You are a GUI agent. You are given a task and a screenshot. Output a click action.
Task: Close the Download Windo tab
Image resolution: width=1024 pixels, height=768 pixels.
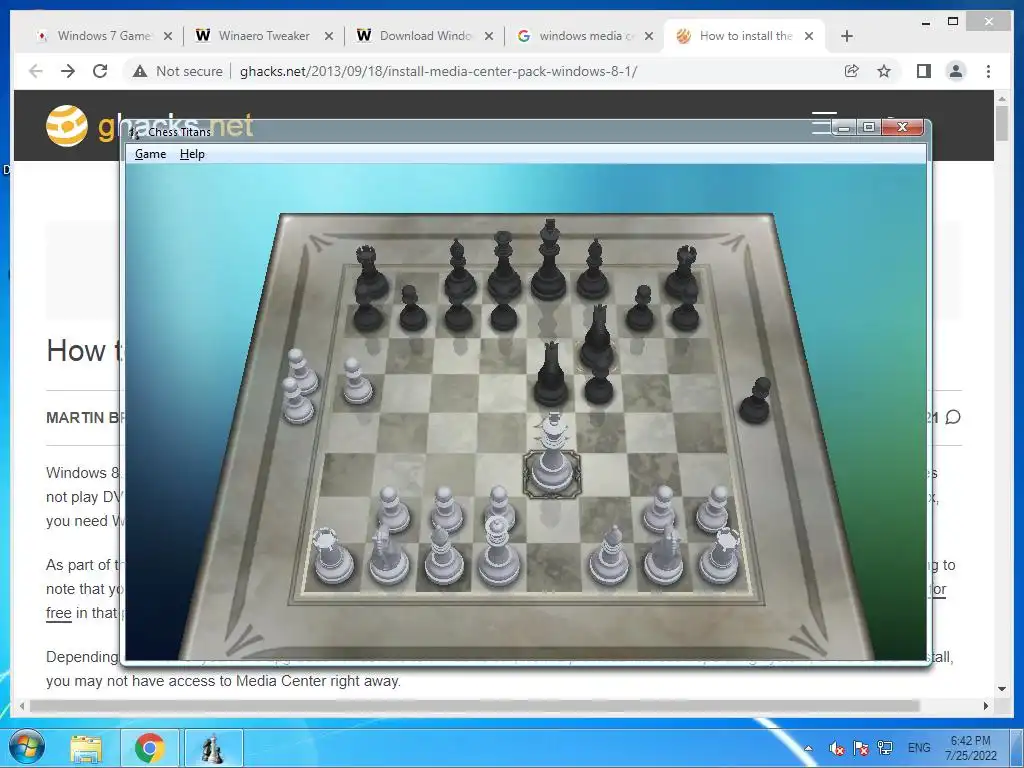pyautogui.click(x=488, y=36)
